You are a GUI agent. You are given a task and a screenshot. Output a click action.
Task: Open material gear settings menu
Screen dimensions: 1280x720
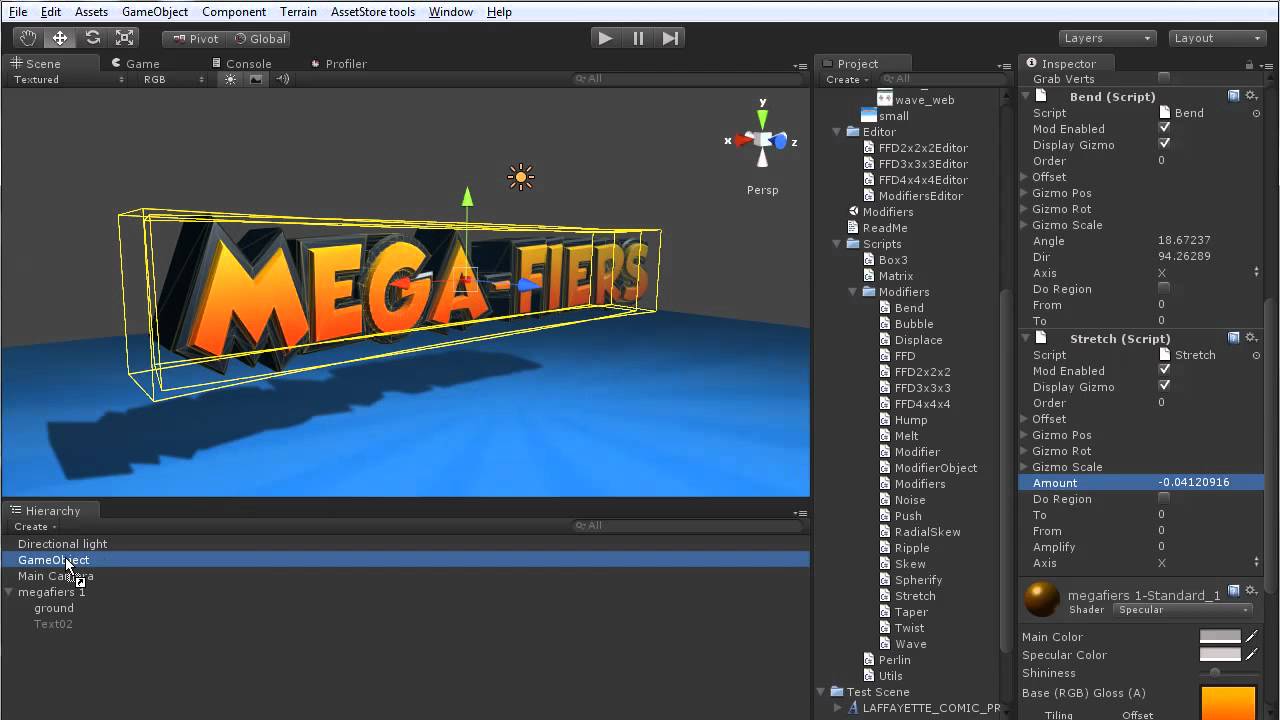[1251, 592]
